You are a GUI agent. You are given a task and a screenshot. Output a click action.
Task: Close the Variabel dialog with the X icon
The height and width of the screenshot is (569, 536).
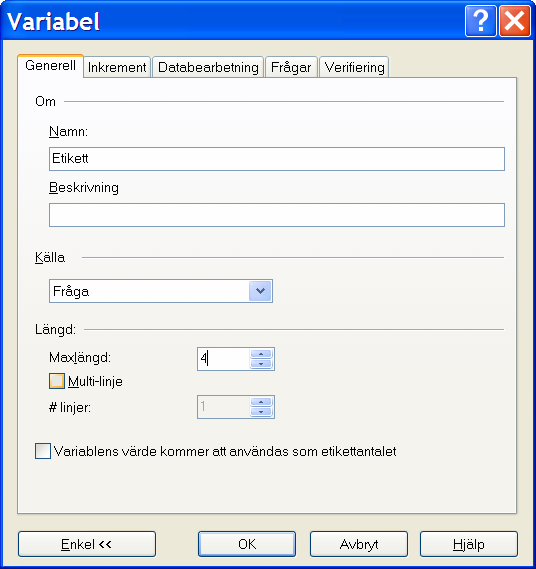[x=515, y=21]
